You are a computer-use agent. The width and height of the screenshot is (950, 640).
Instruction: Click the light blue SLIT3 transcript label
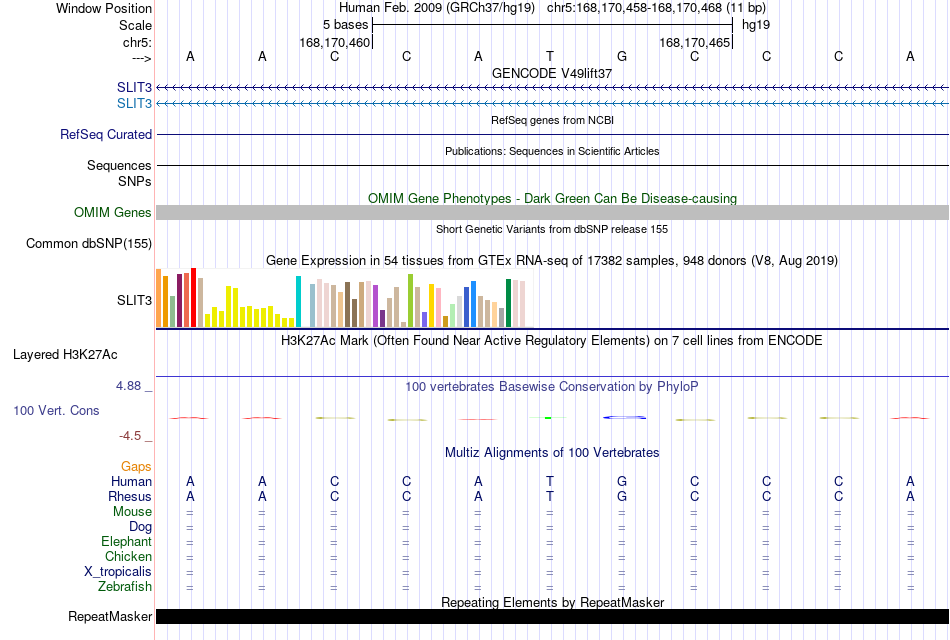click(x=134, y=104)
